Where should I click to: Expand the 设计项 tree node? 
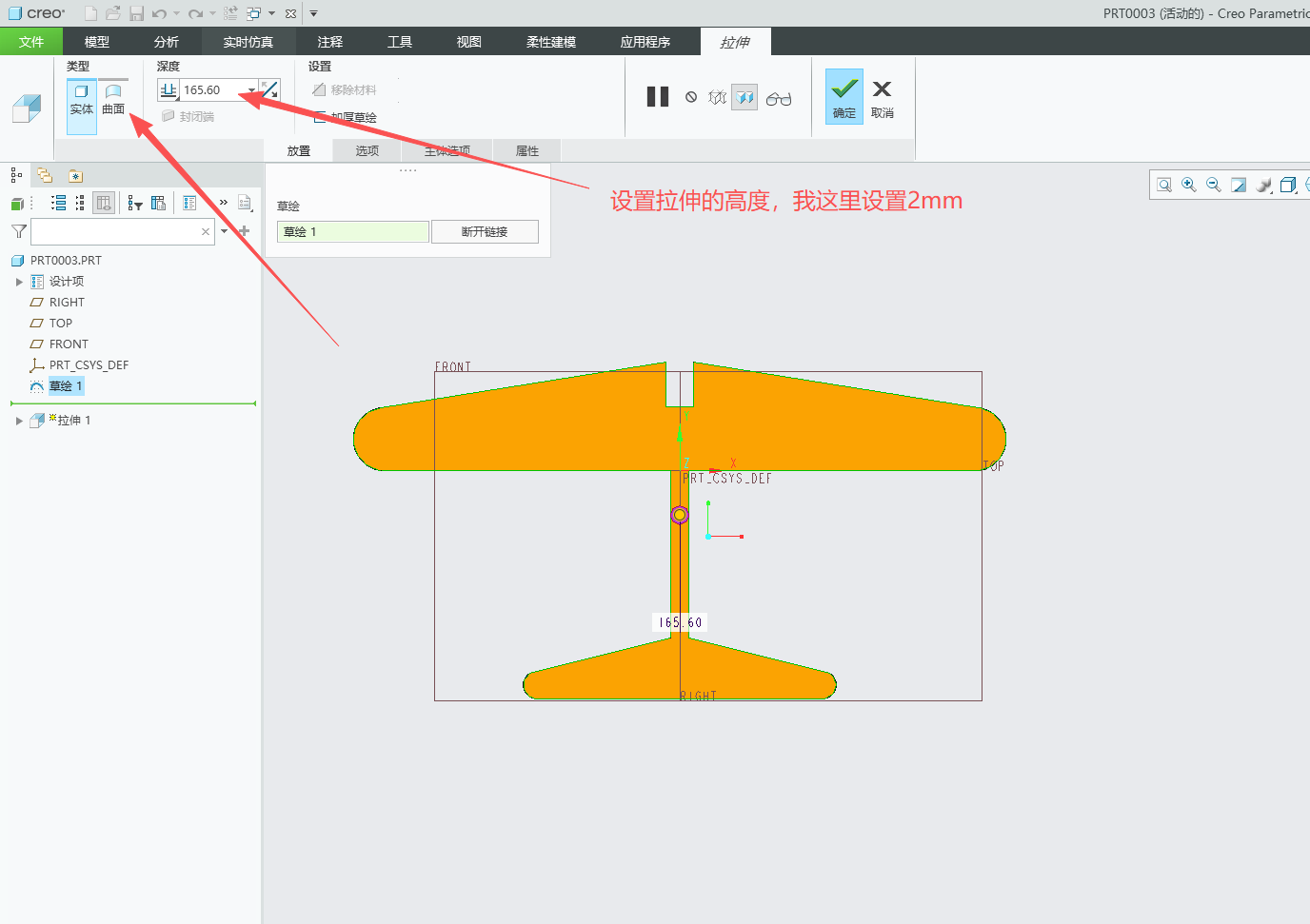click(19, 282)
